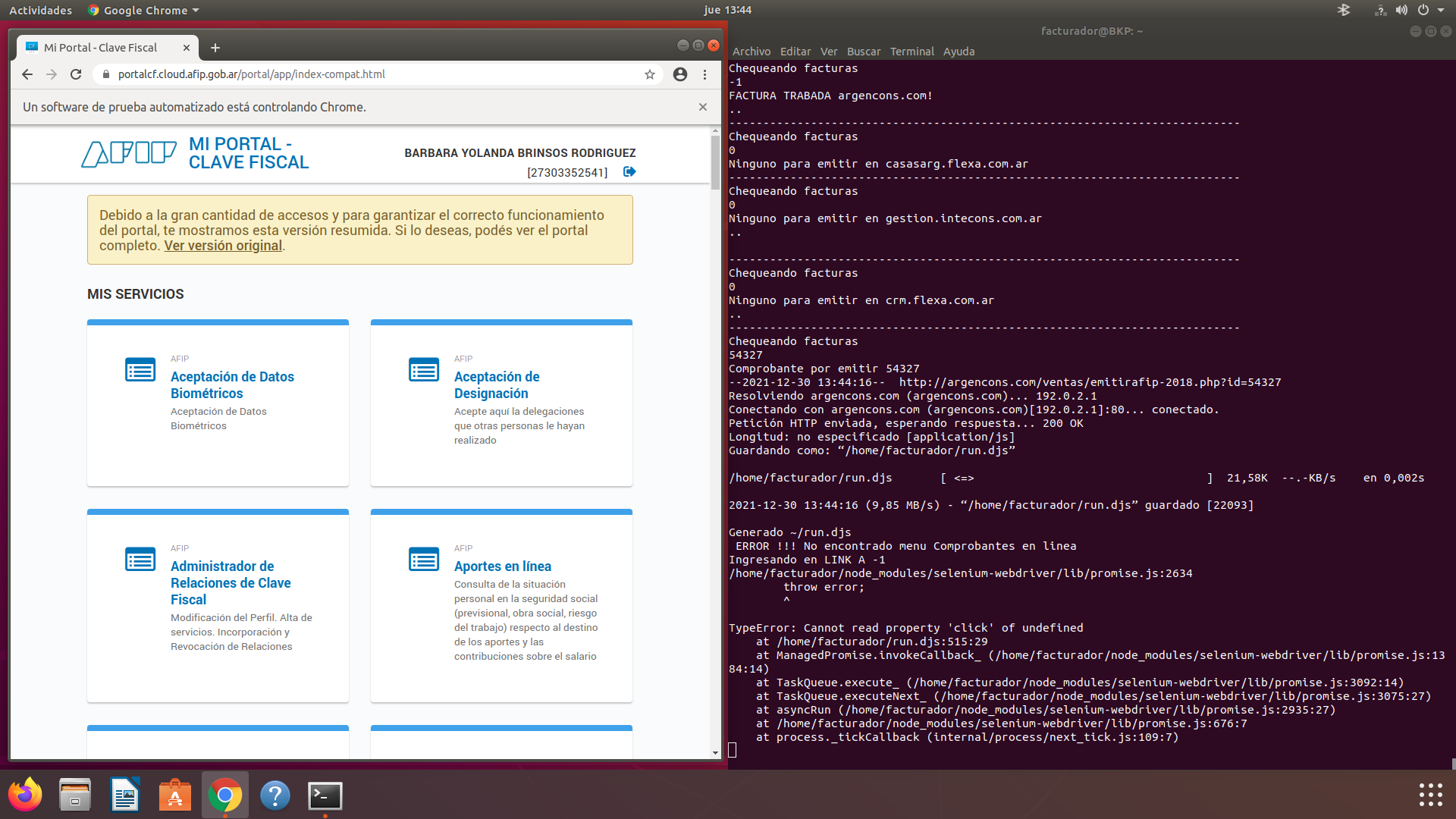Open the terminal Ayuda menu
Viewport: 1456px width, 819px height.
959,52
